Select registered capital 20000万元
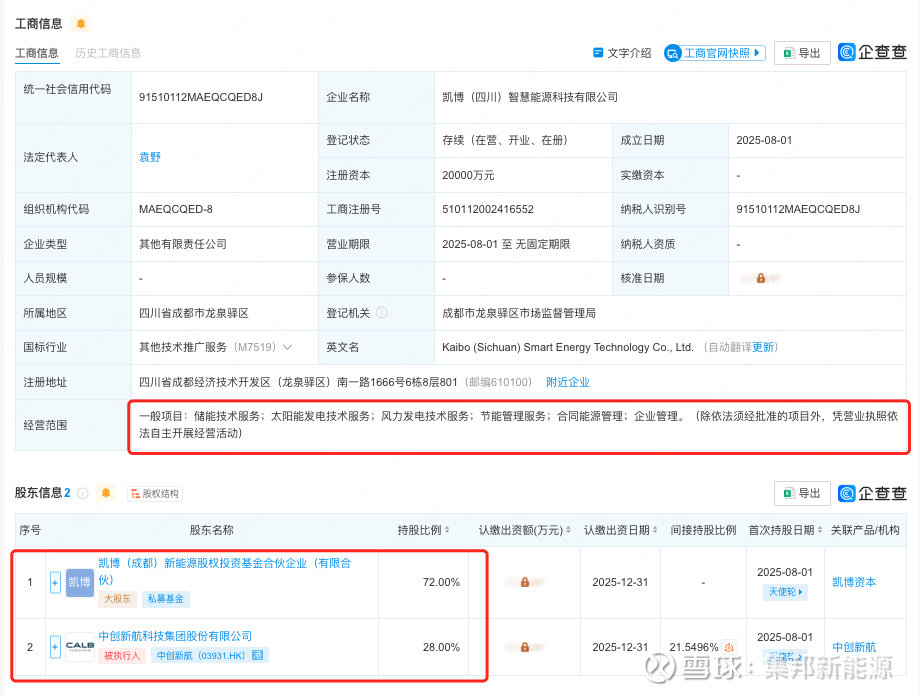 [468, 175]
